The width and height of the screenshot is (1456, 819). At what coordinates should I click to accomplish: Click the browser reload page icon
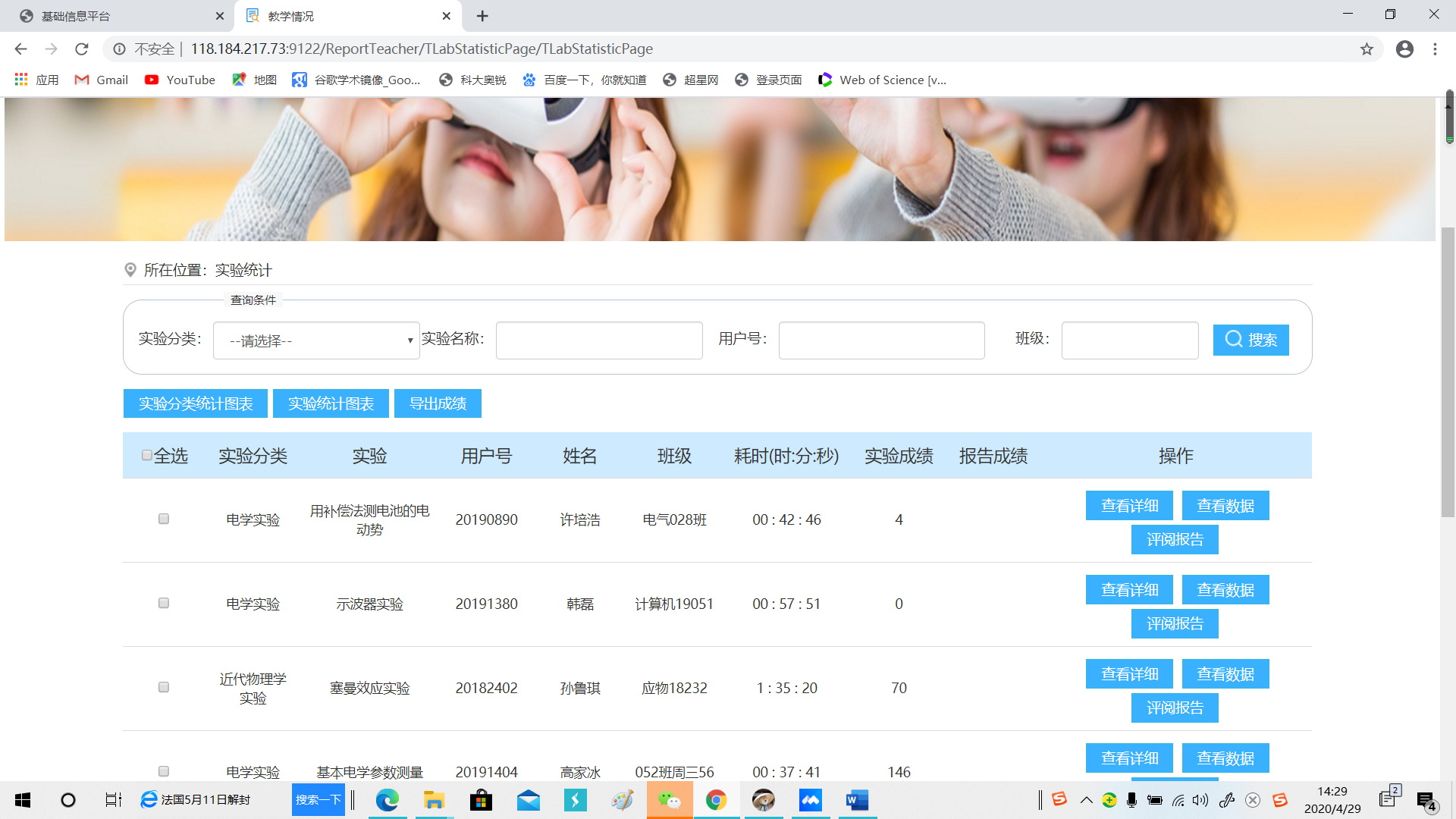point(82,49)
